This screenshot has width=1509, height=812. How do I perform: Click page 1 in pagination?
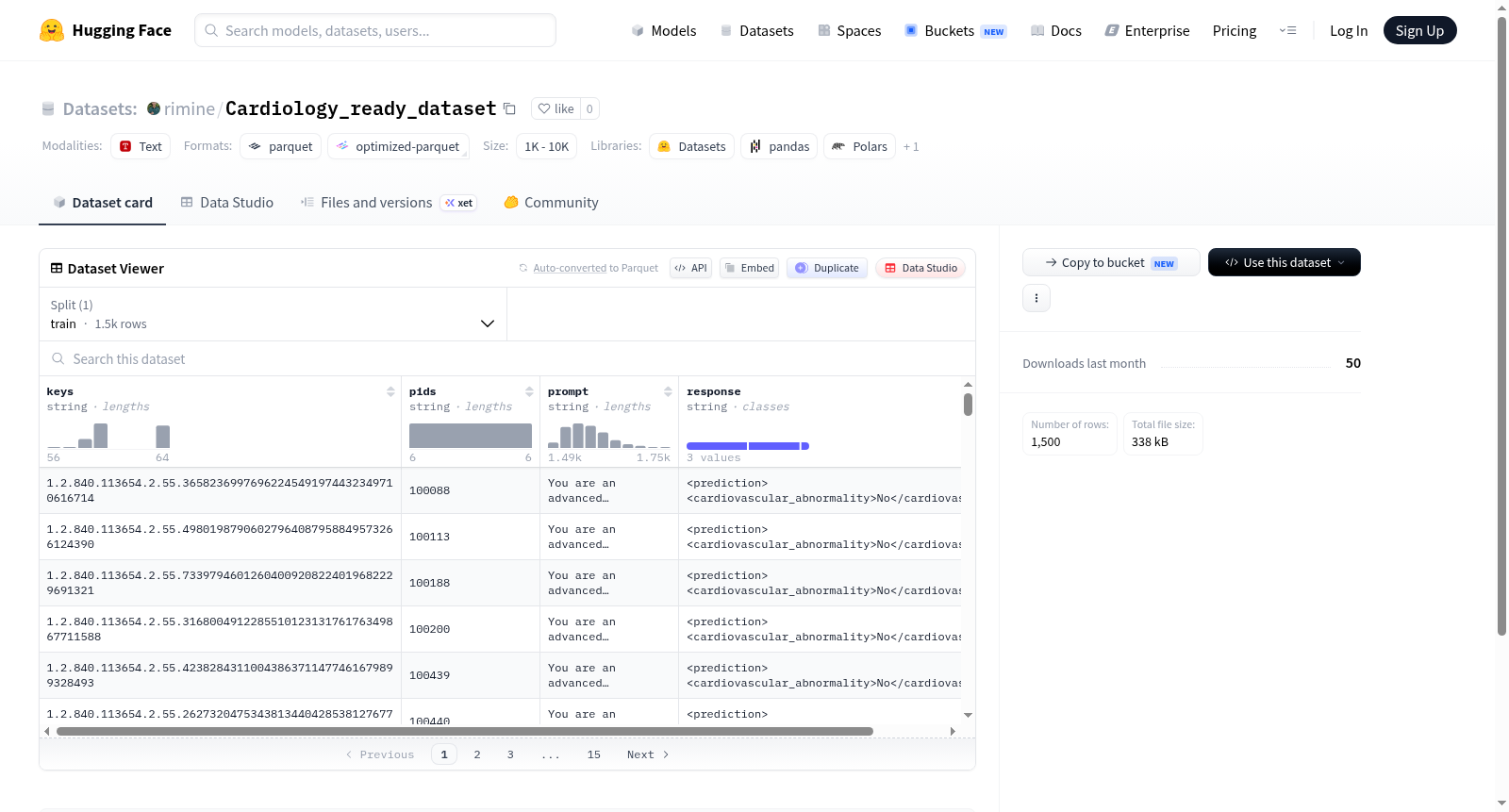click(444, 754)
